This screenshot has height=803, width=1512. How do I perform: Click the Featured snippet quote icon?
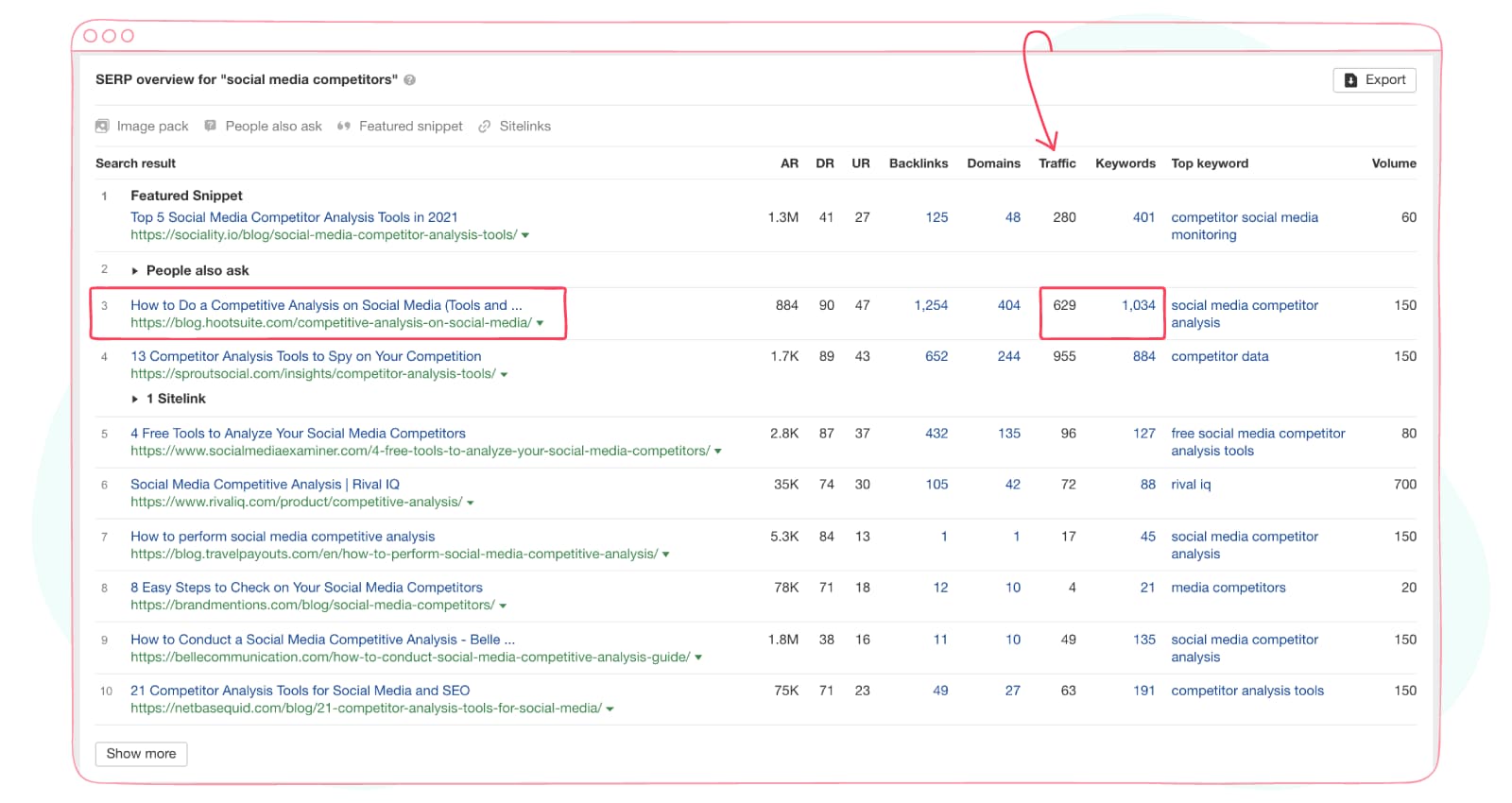(x=344, y=127)
